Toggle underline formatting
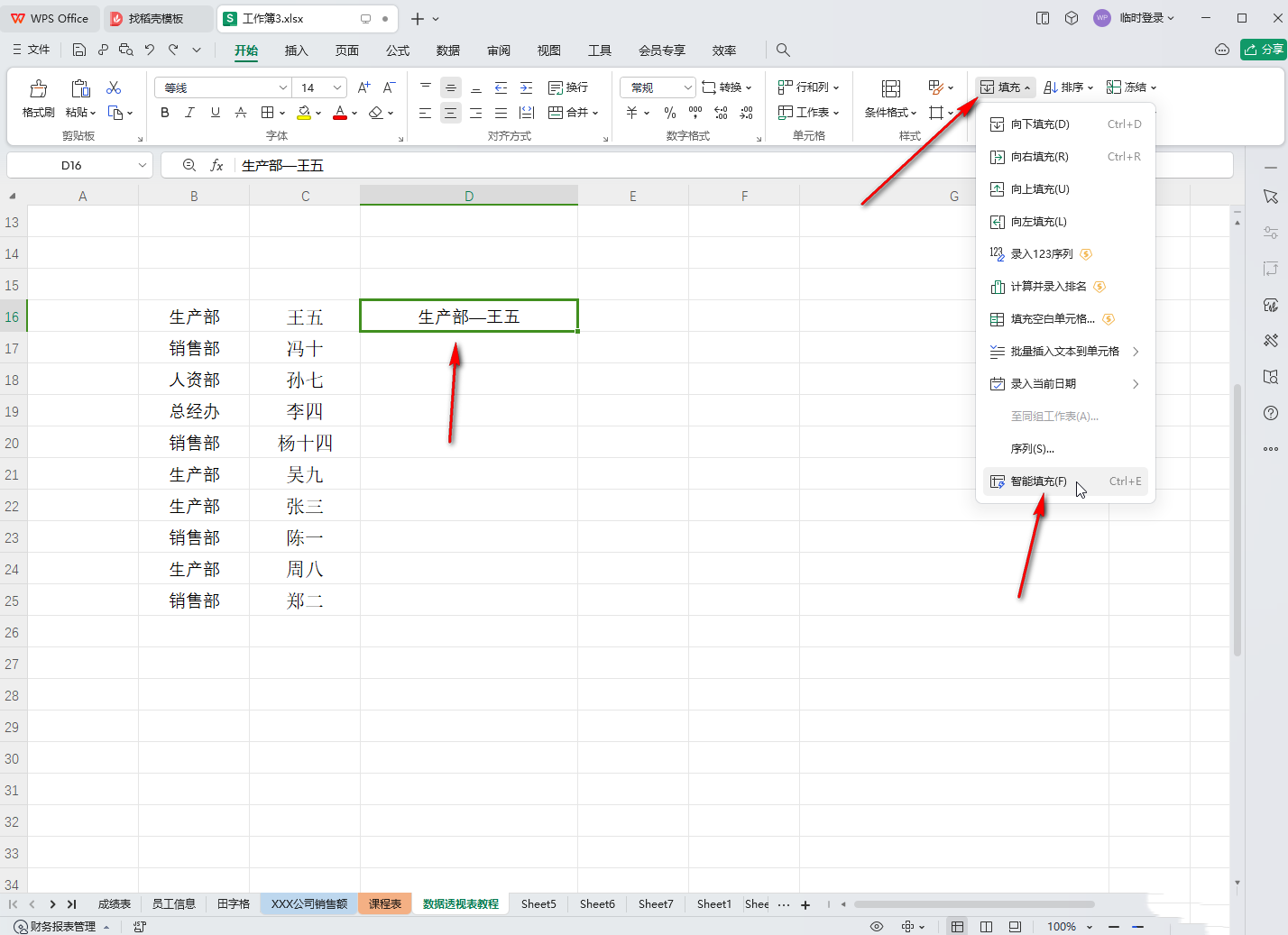This screenshot has width=1288, height=935. click(x=215, y=112)
